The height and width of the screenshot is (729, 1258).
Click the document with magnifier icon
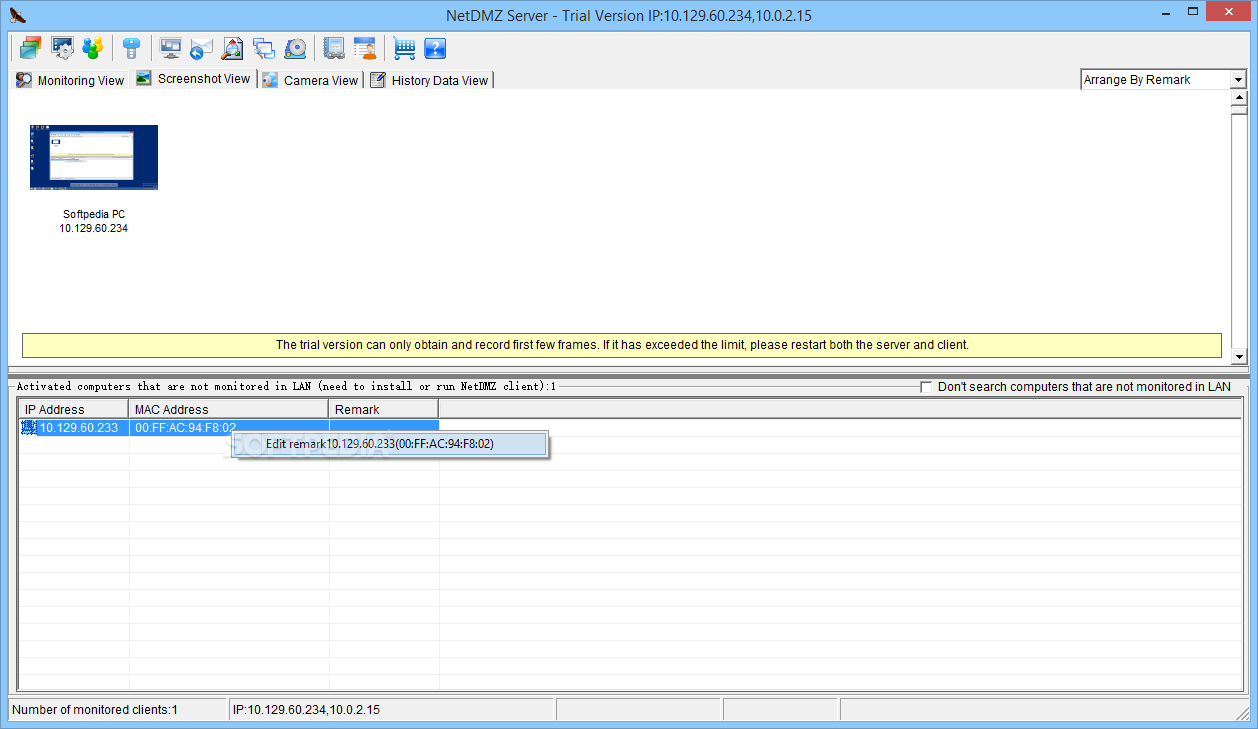pyautogui.click(x=232, y=48)
